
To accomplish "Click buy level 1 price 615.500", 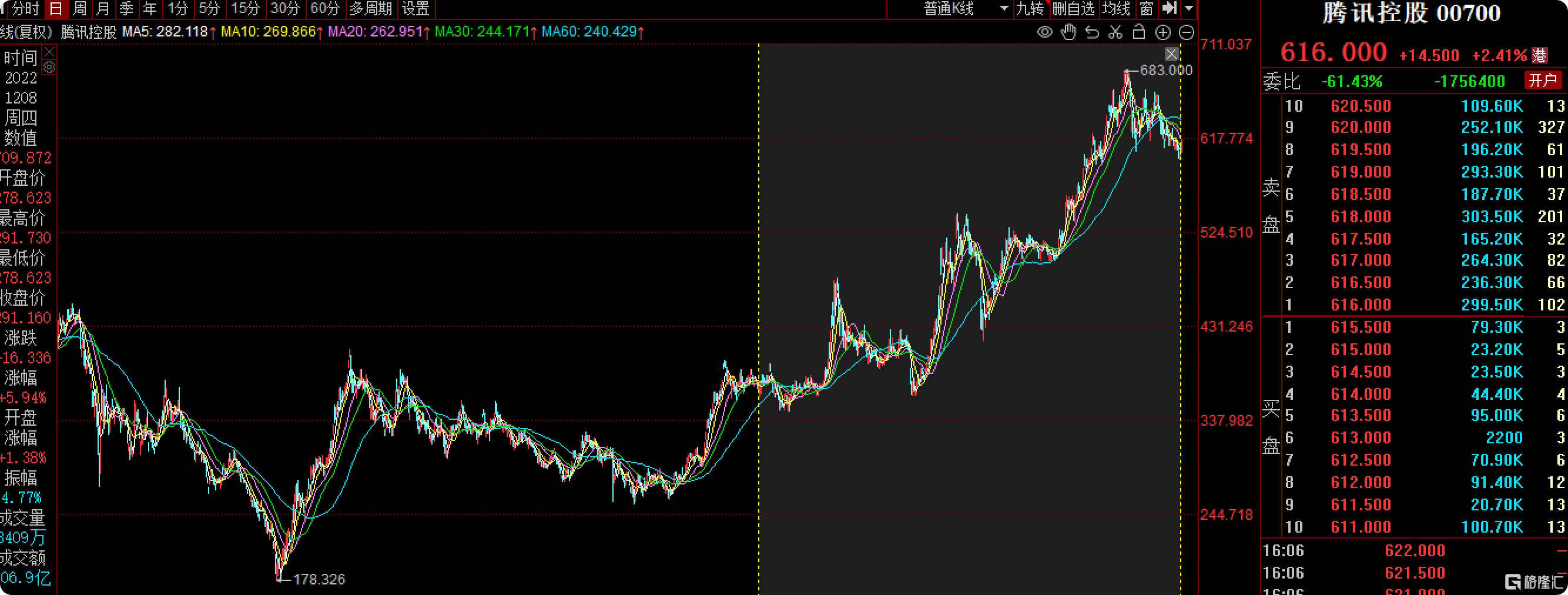I will pos(1361,327).
